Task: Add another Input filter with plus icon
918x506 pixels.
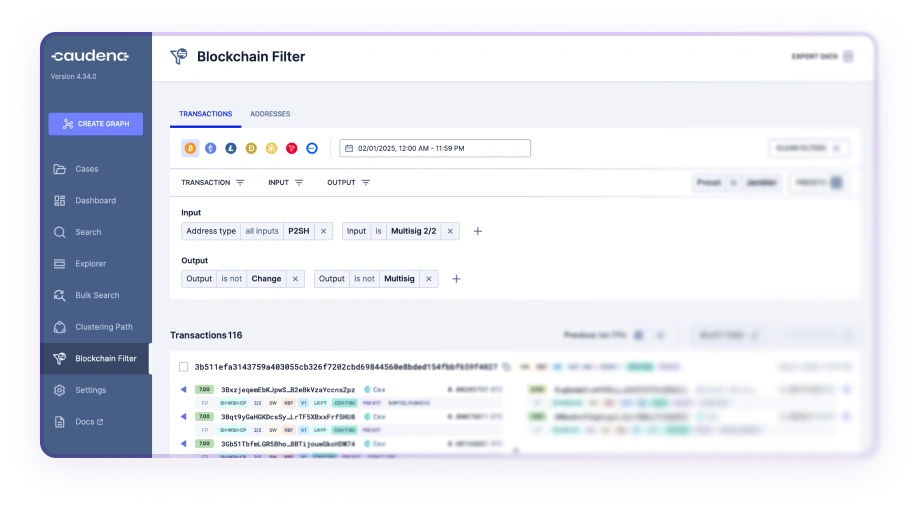Action: coord(477,231)
